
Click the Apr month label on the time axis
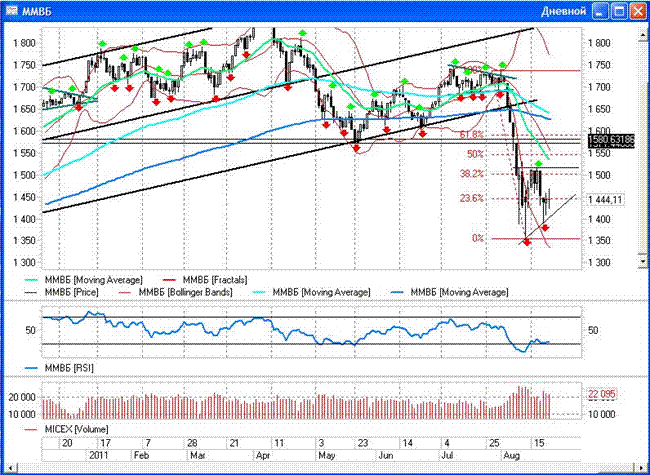(x=263, y=456)
